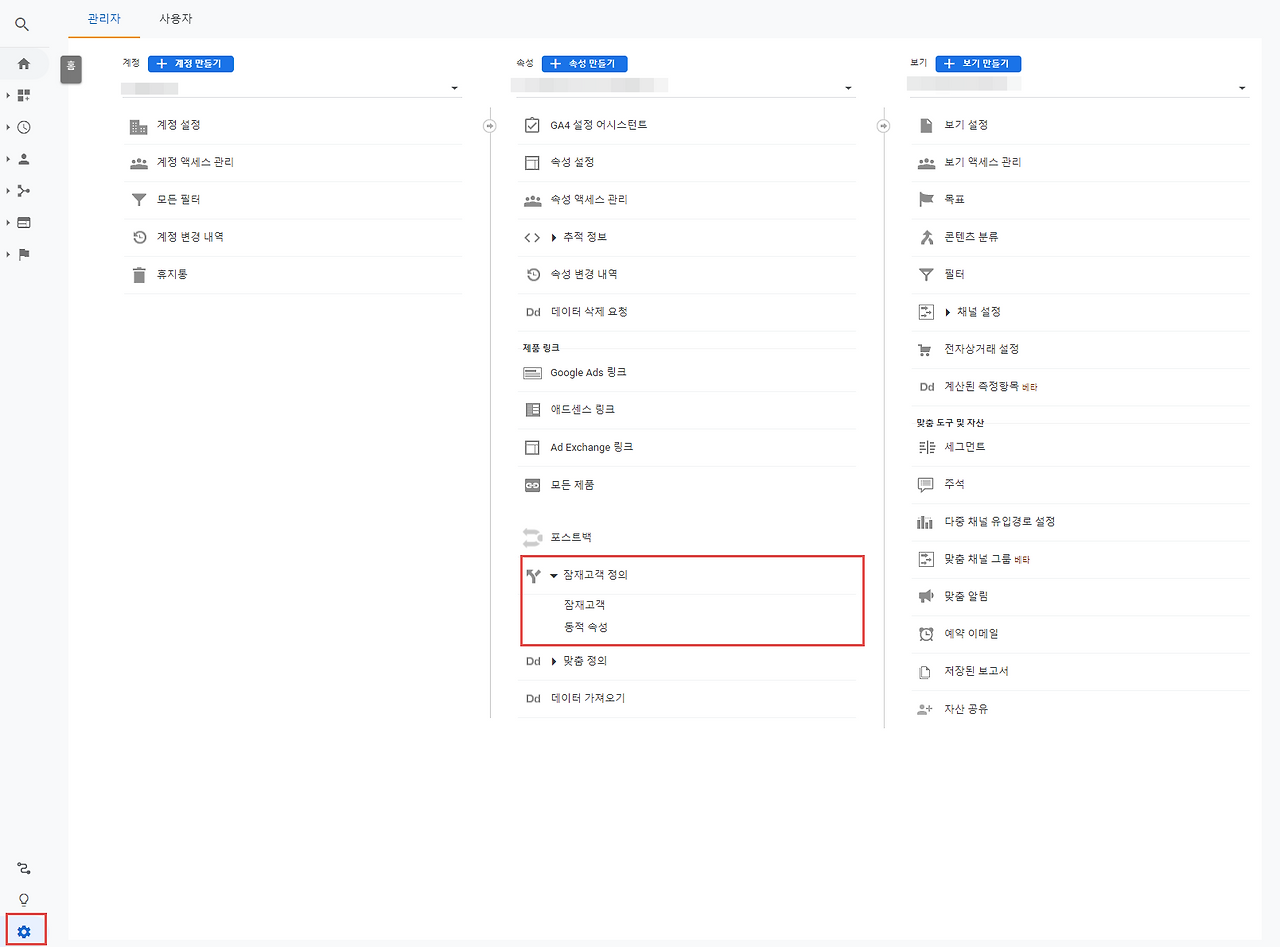
Task: Click the 계정 만들기 button
Action: (191, 64)
